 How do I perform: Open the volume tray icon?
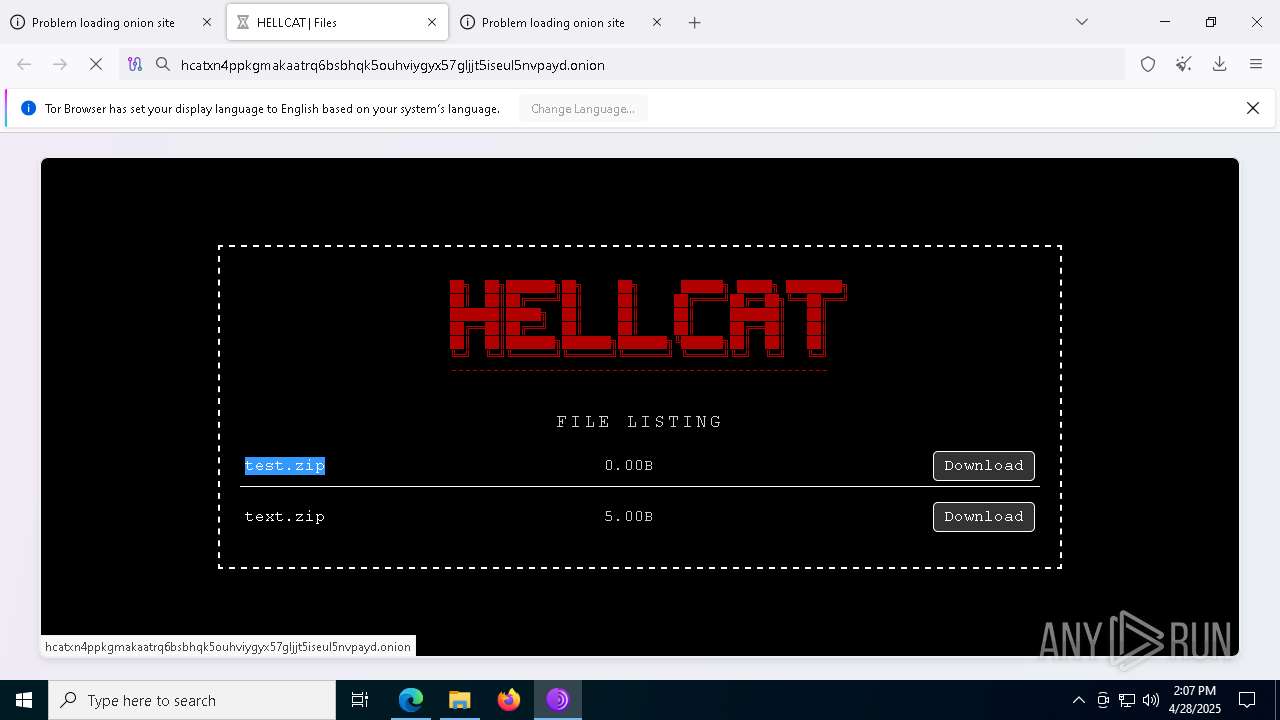(x=1151, y=700)
